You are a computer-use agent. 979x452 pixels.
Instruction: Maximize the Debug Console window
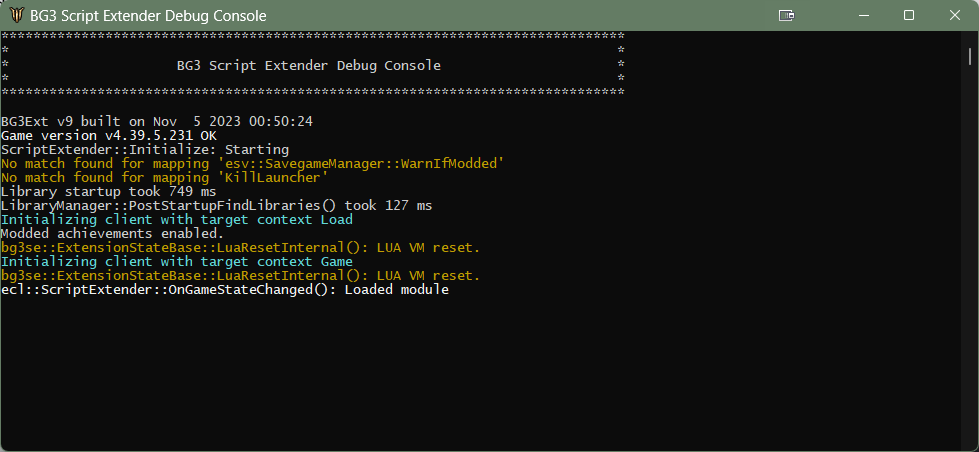(909, 16)
